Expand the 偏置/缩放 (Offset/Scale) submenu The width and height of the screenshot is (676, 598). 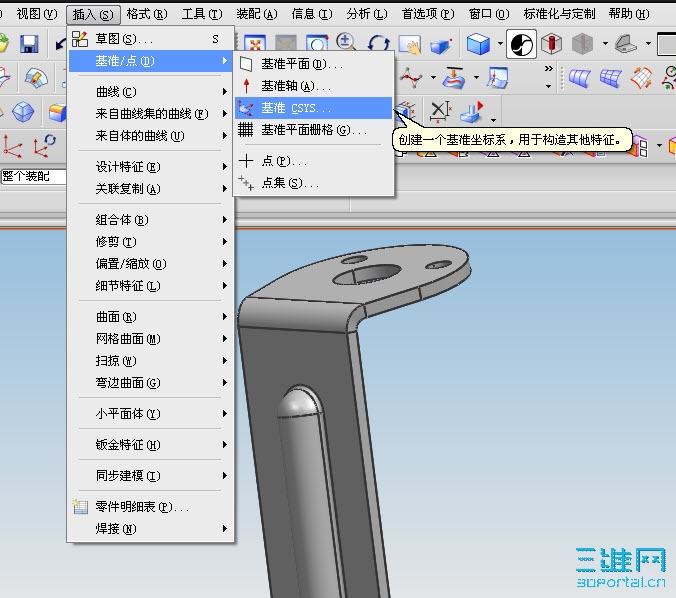151,263
